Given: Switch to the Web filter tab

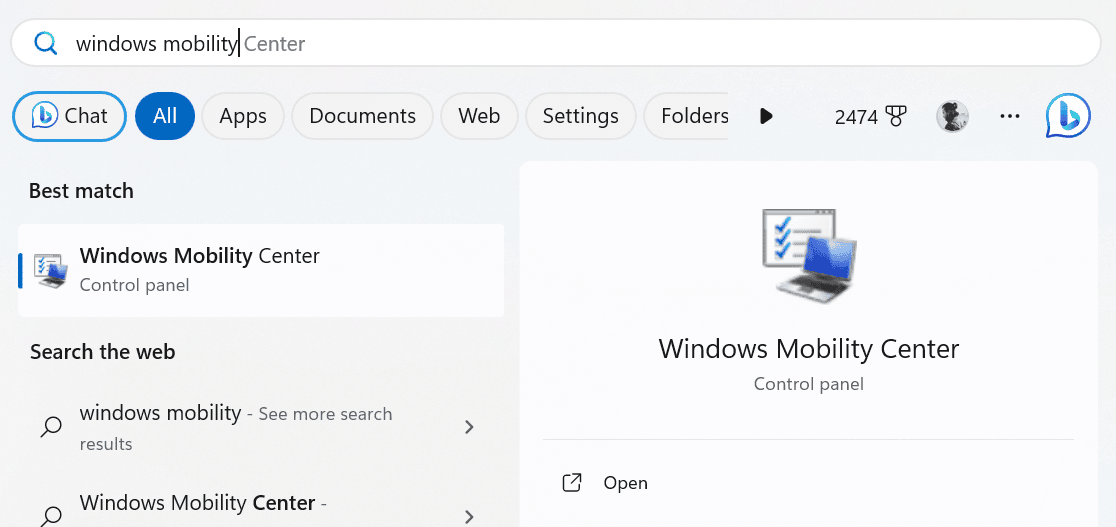Looking at the screenshot, I should (479, 115).
